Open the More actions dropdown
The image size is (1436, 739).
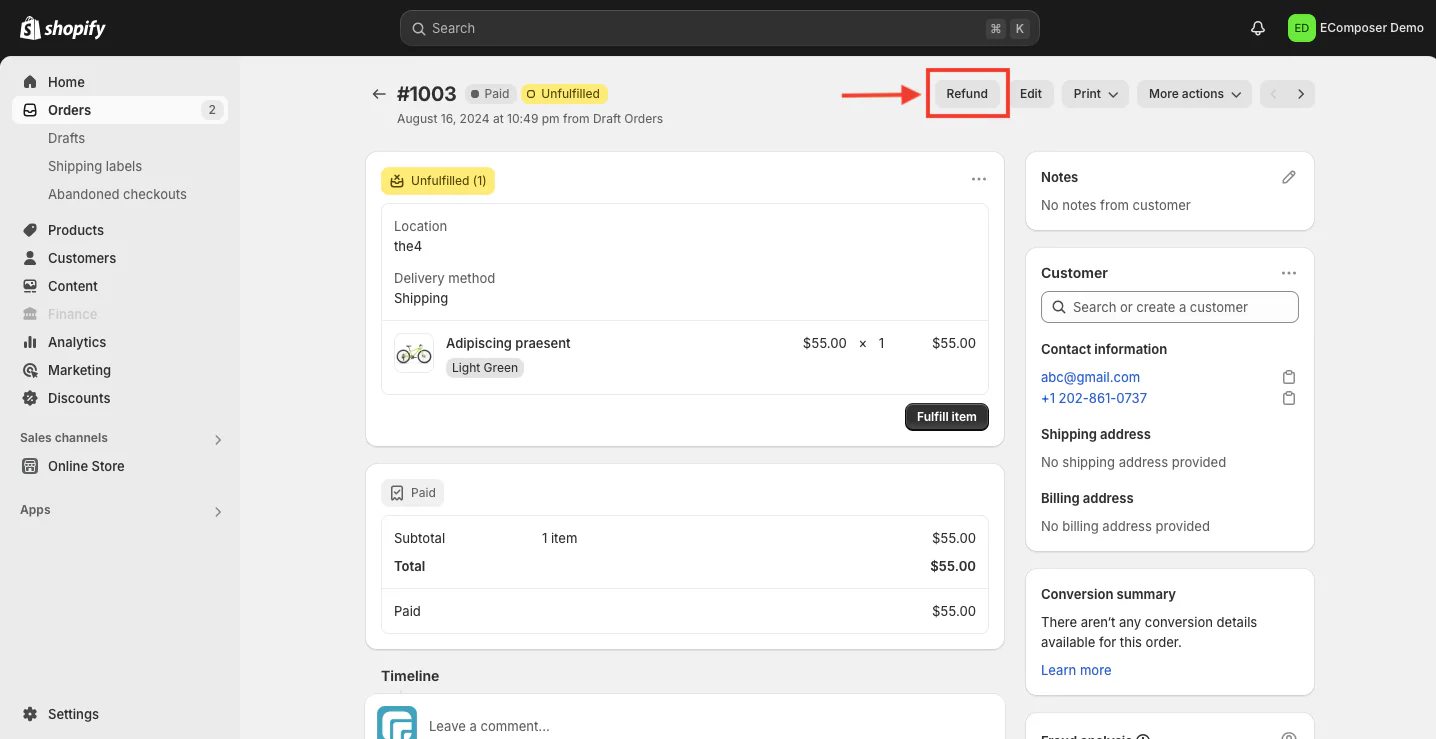pos(1195,94)
